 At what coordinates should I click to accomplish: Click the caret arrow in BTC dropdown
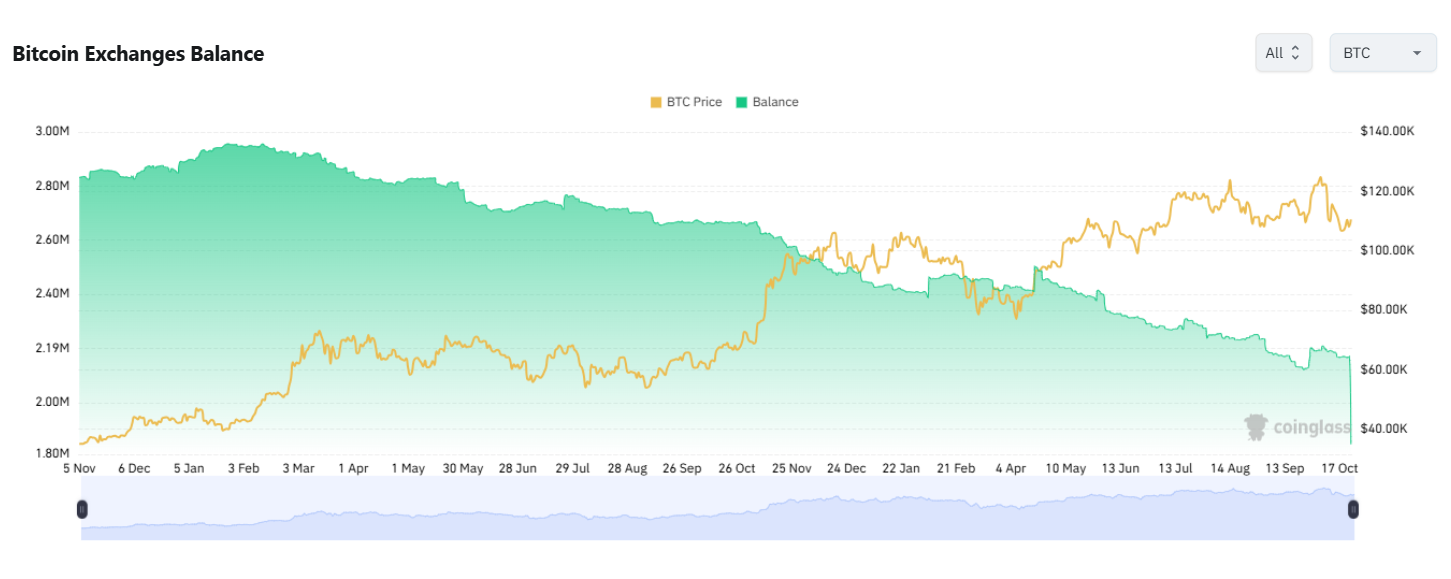click(1417, 54)
